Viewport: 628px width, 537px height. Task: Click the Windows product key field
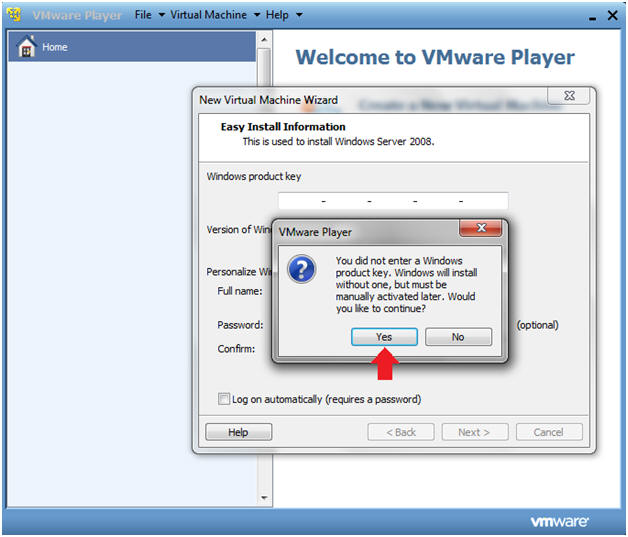(393, 201)
